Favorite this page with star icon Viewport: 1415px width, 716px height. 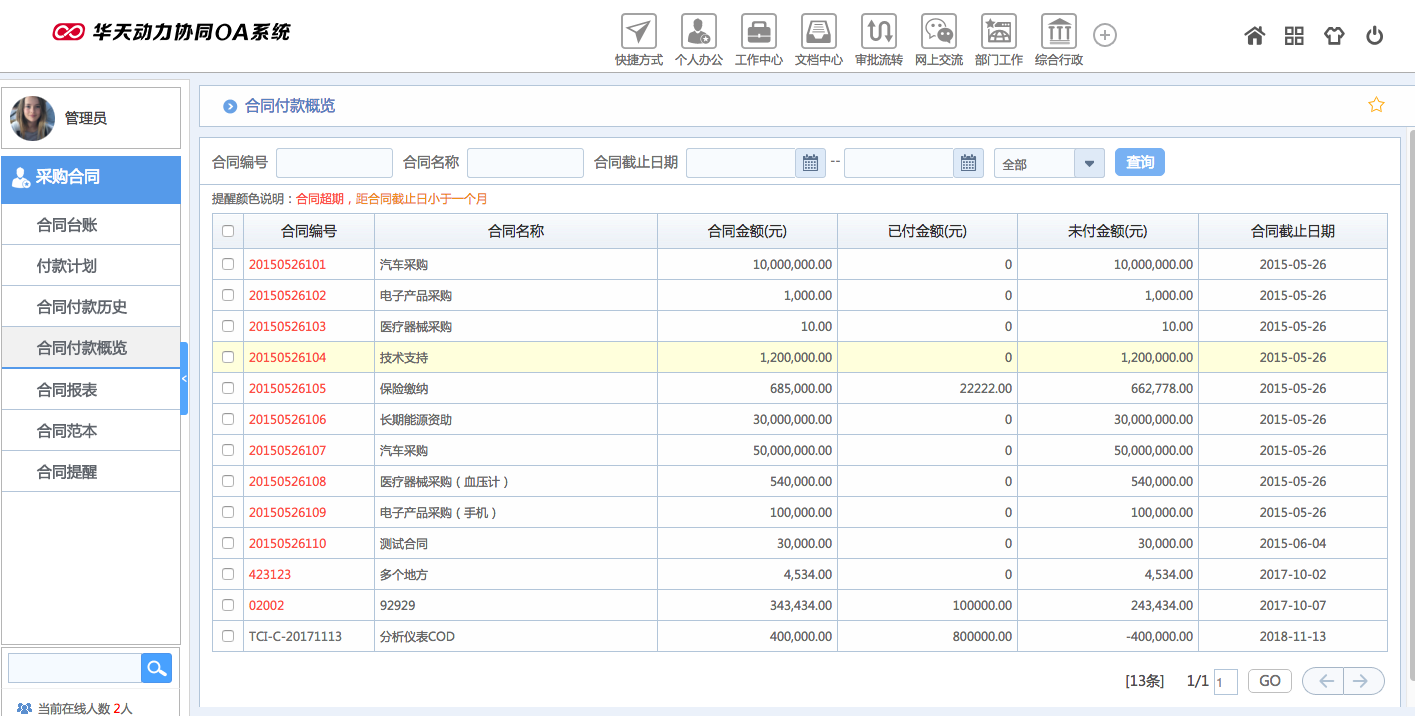(x=1376, y=105)
